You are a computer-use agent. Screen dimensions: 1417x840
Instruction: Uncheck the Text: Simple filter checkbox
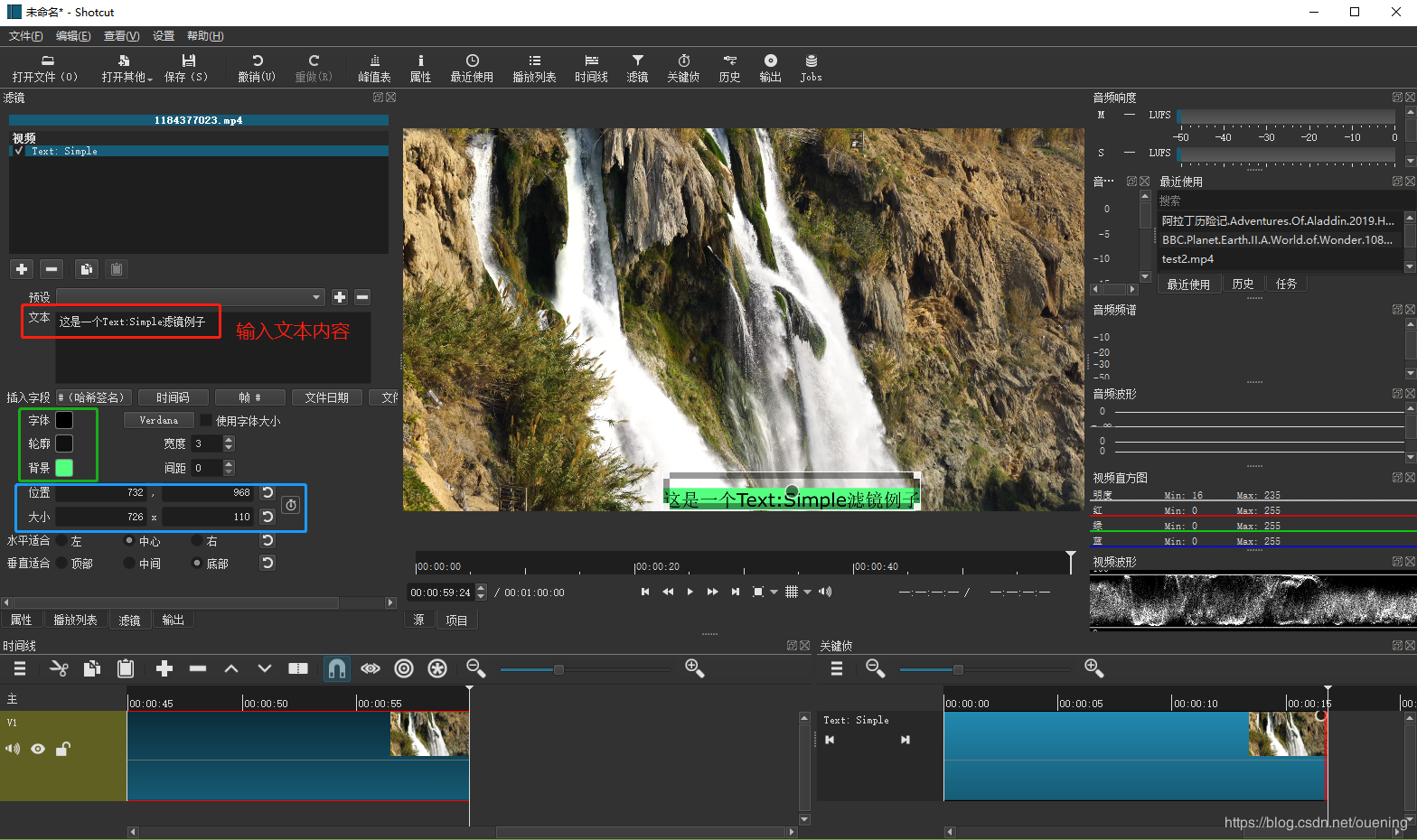click(x=19, y=152)
